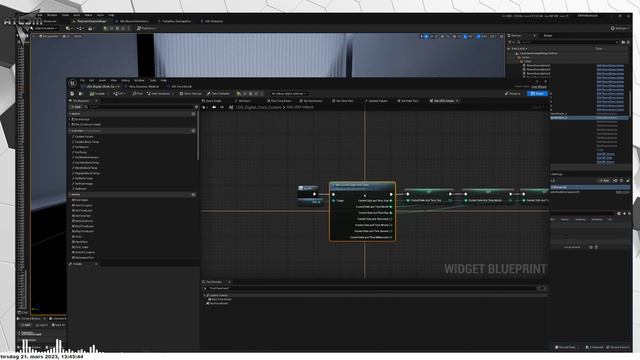Click Find in the blueprint toolbar

coord(138,93)
